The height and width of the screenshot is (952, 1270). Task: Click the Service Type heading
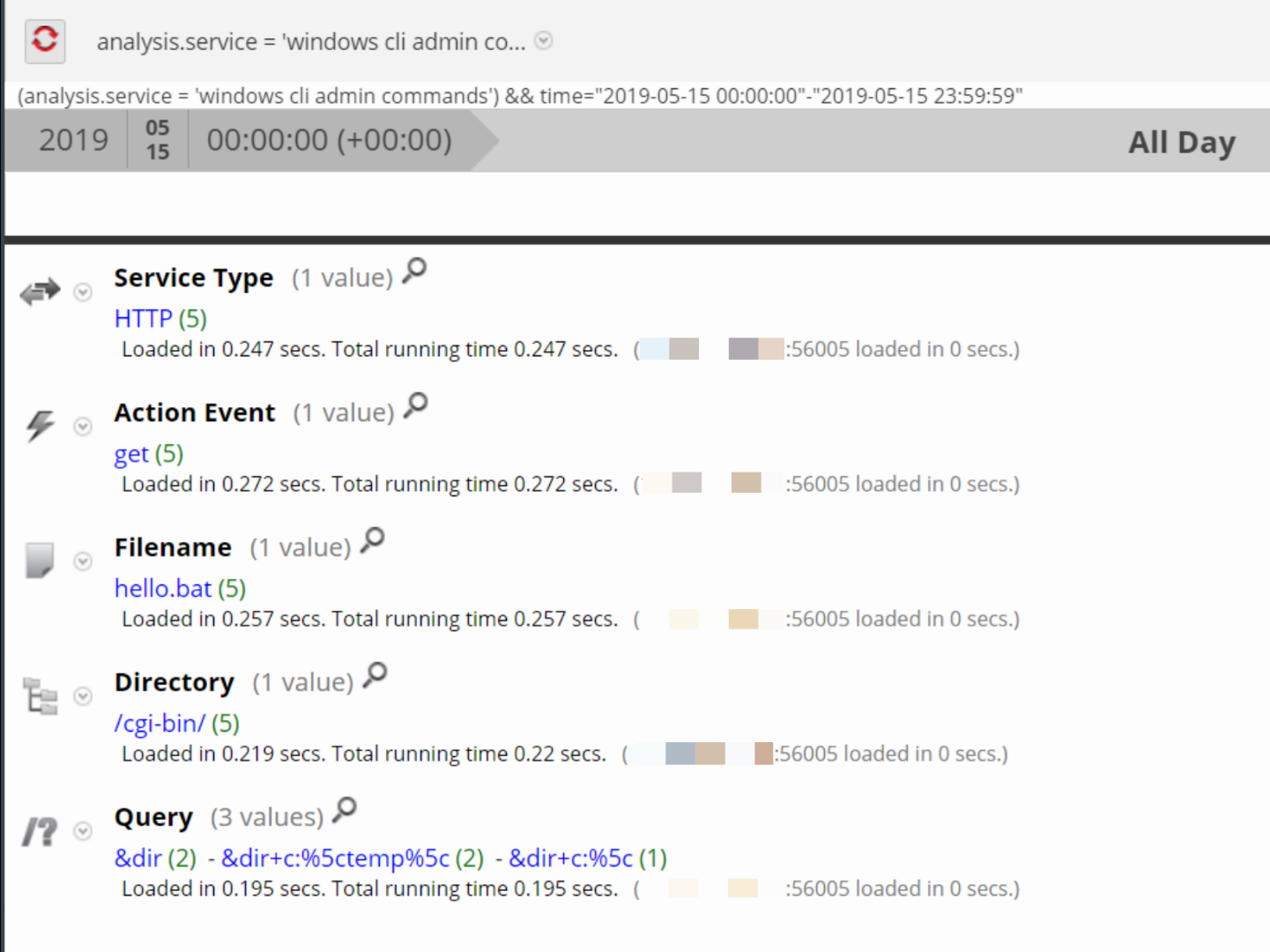click(x=194, y=278)
